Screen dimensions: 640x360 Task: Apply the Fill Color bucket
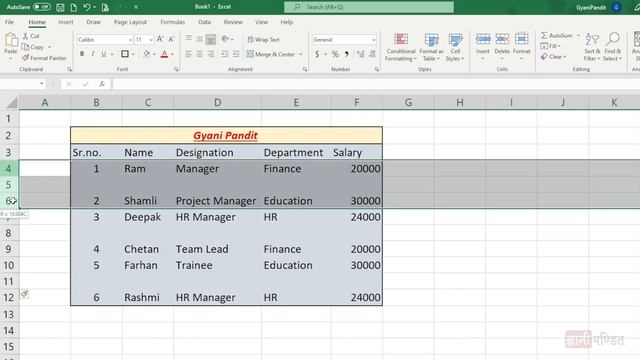click(x=147, y=54)
